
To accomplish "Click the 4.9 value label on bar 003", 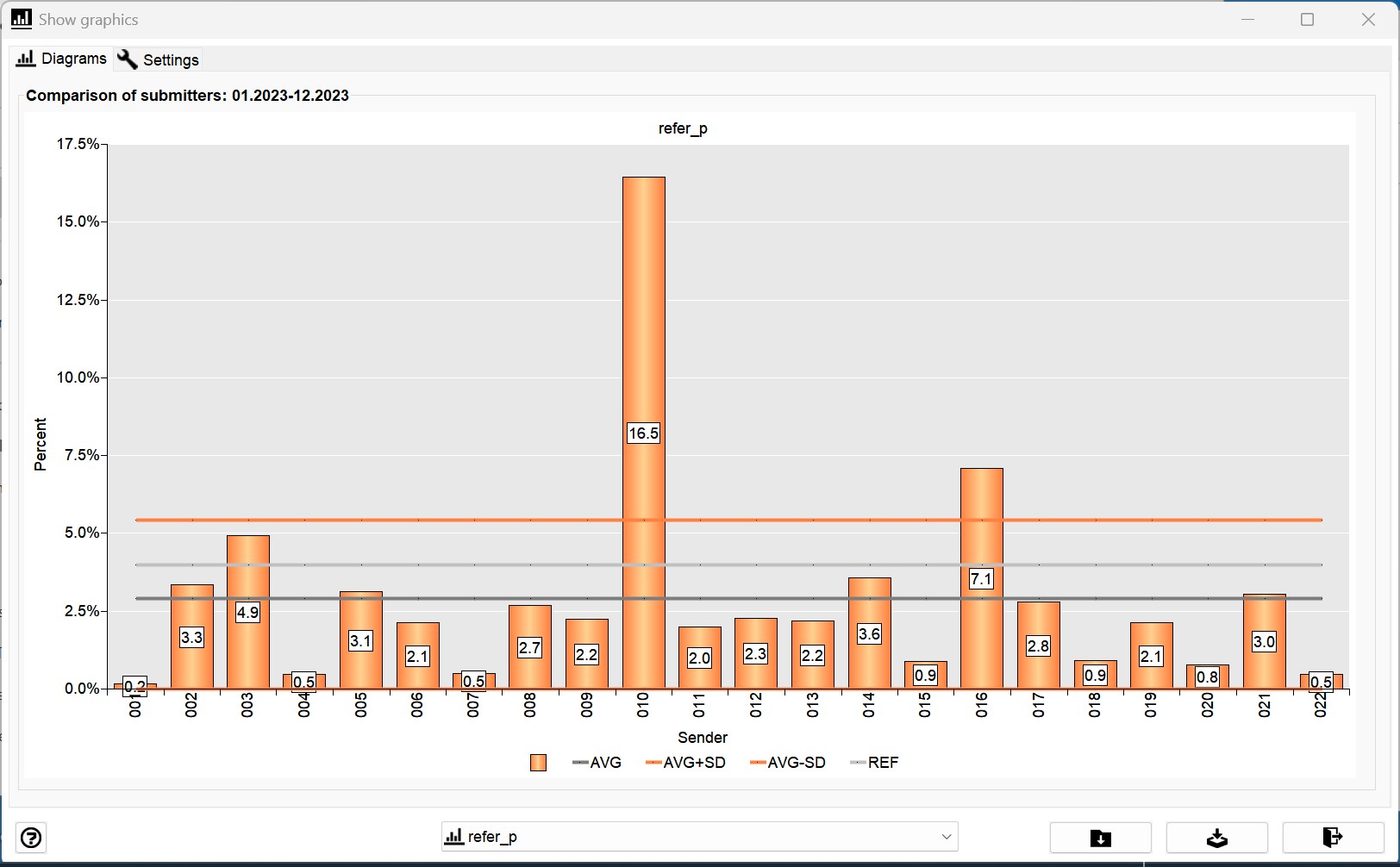I will pos(247,613).
